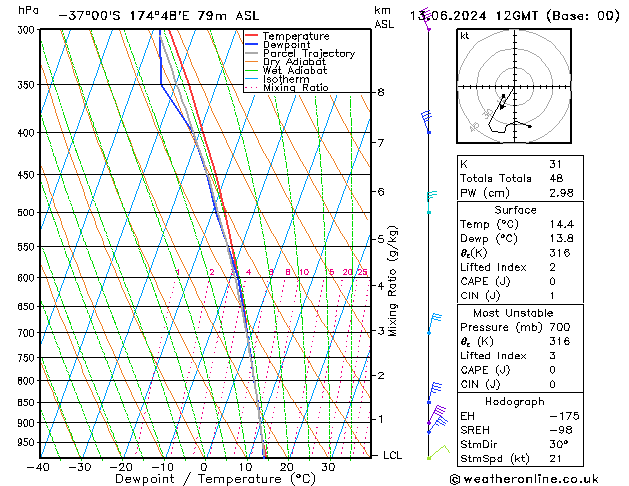Click the StmDir value 30°
Screen dimensions: 629x486
click(558, 444)
